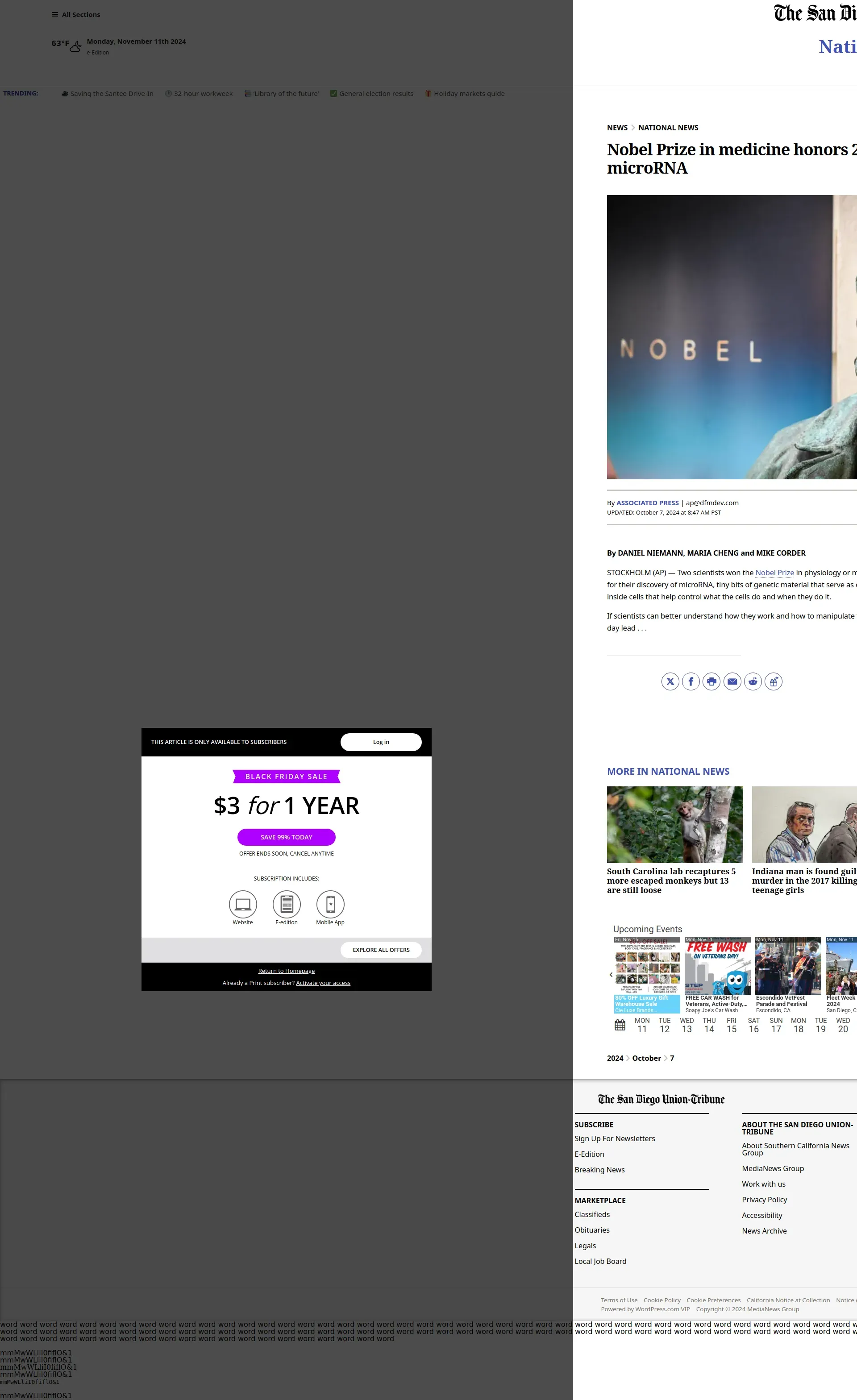Image resolution: width=857 pixels, height=1400 pixels.
Task: Click the October breadcrumb link
Action: click(646, 1058)
